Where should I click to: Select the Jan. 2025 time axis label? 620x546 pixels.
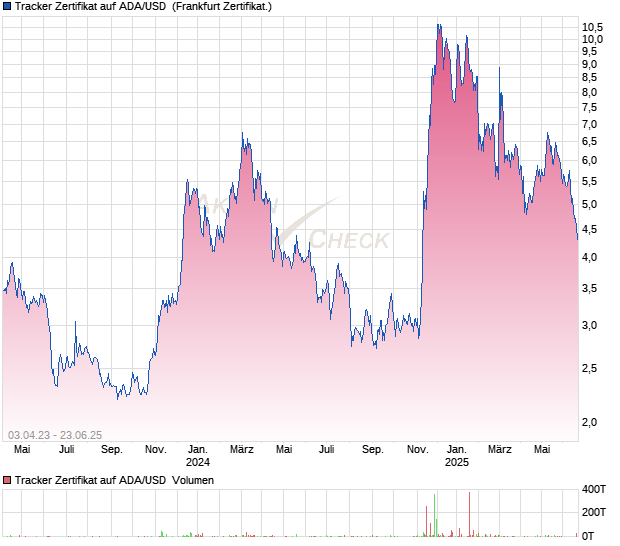[x=457, y=456]
